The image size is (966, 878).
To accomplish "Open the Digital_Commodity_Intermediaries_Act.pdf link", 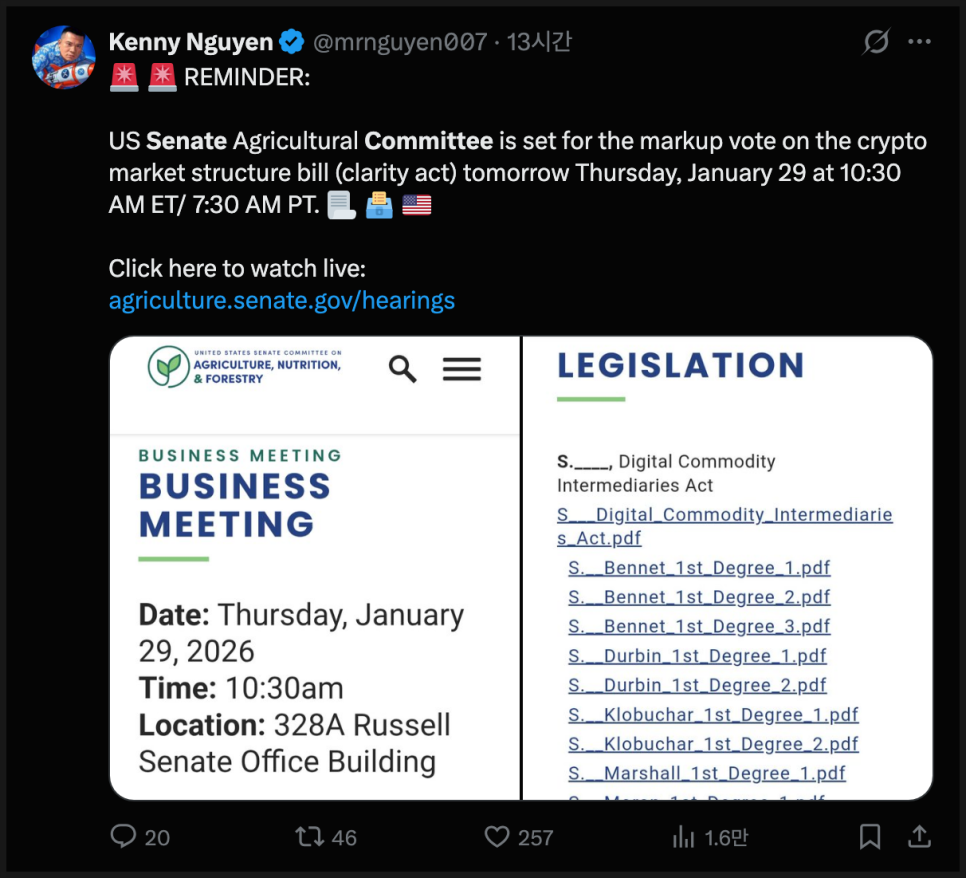I will pyautogui.click(x=724, y=526).
